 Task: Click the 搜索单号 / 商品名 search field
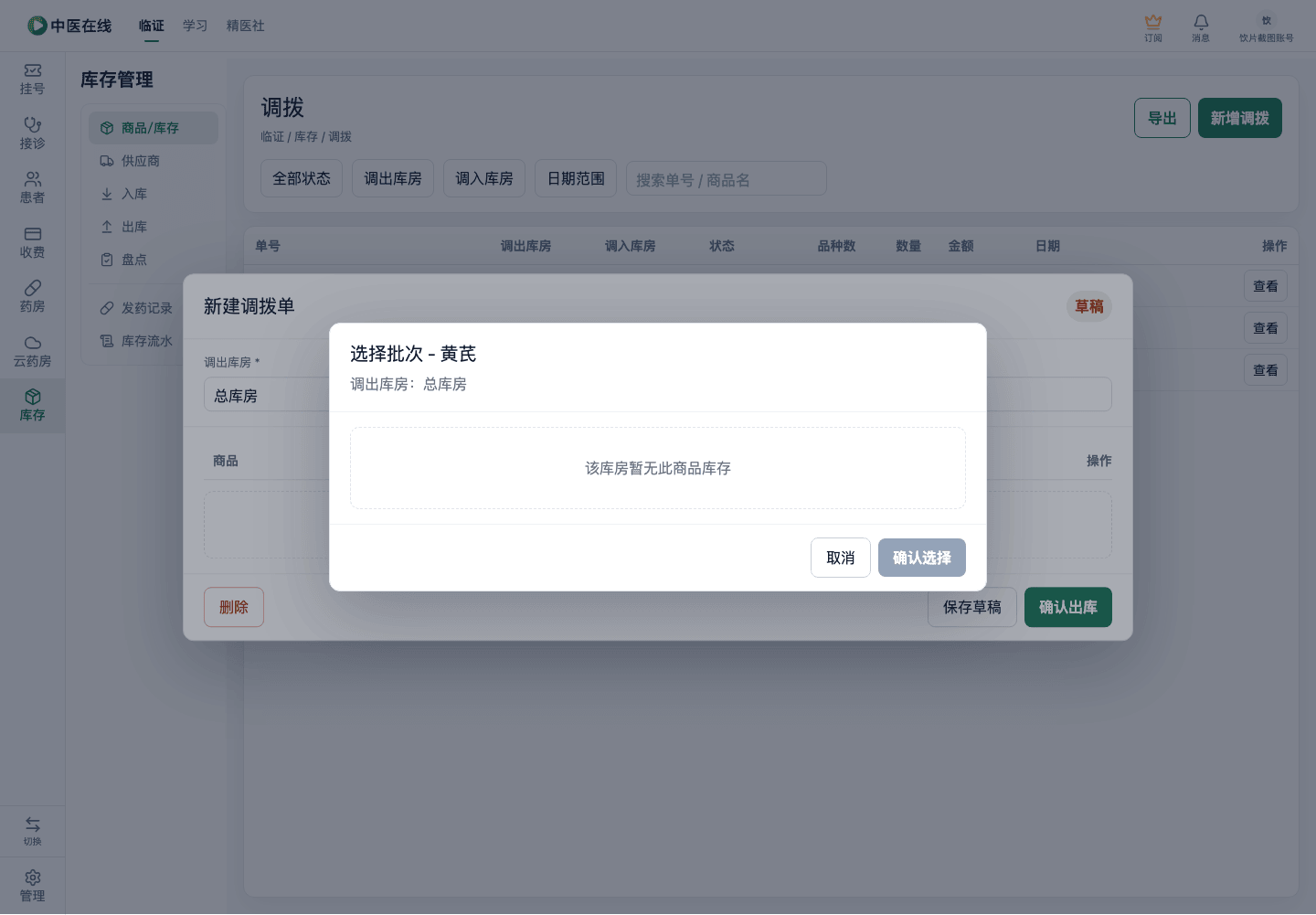click(x=727, y=178)
